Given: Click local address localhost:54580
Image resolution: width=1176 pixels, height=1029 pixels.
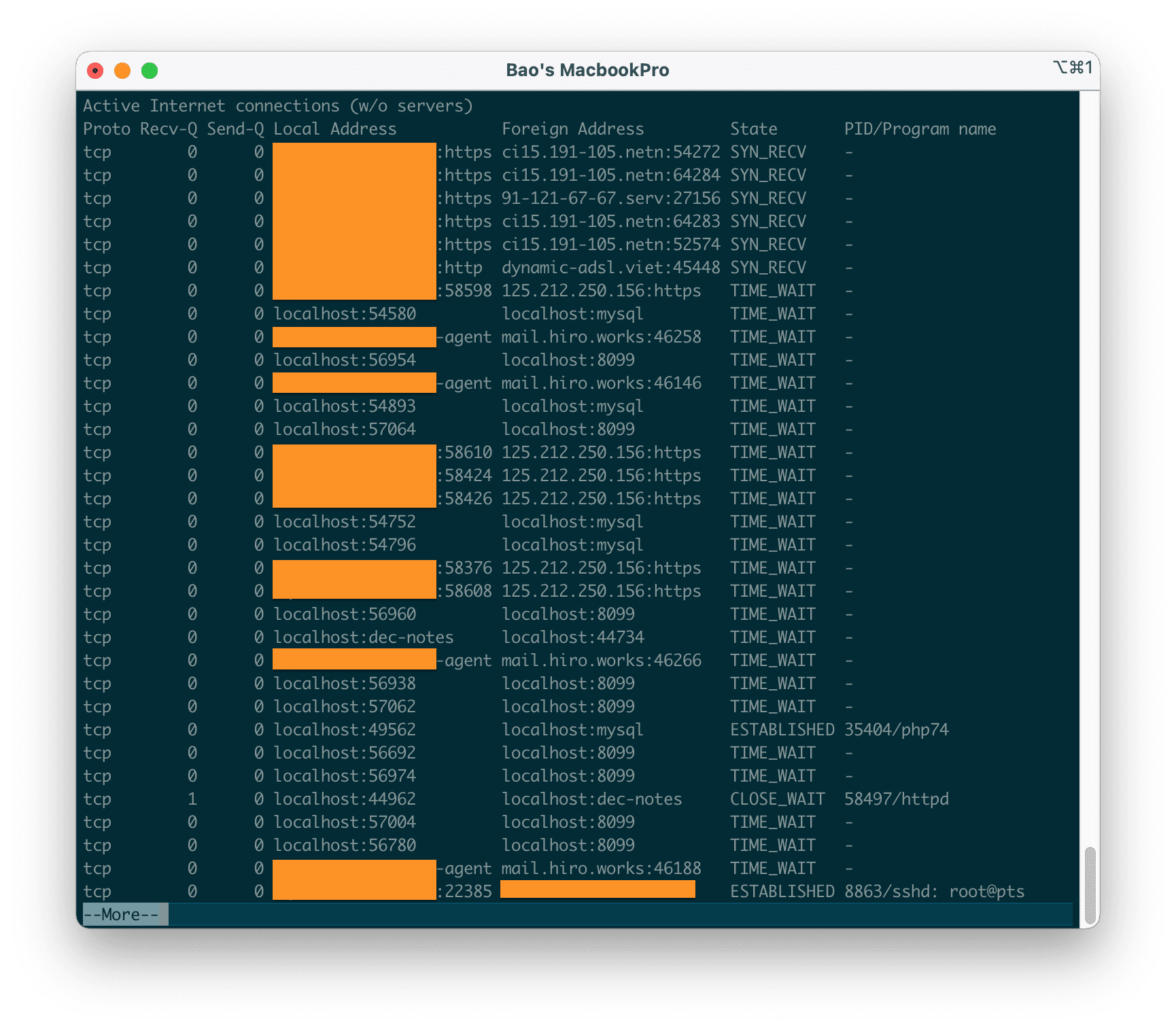Looking at the screenshot, I should point(345,314).
